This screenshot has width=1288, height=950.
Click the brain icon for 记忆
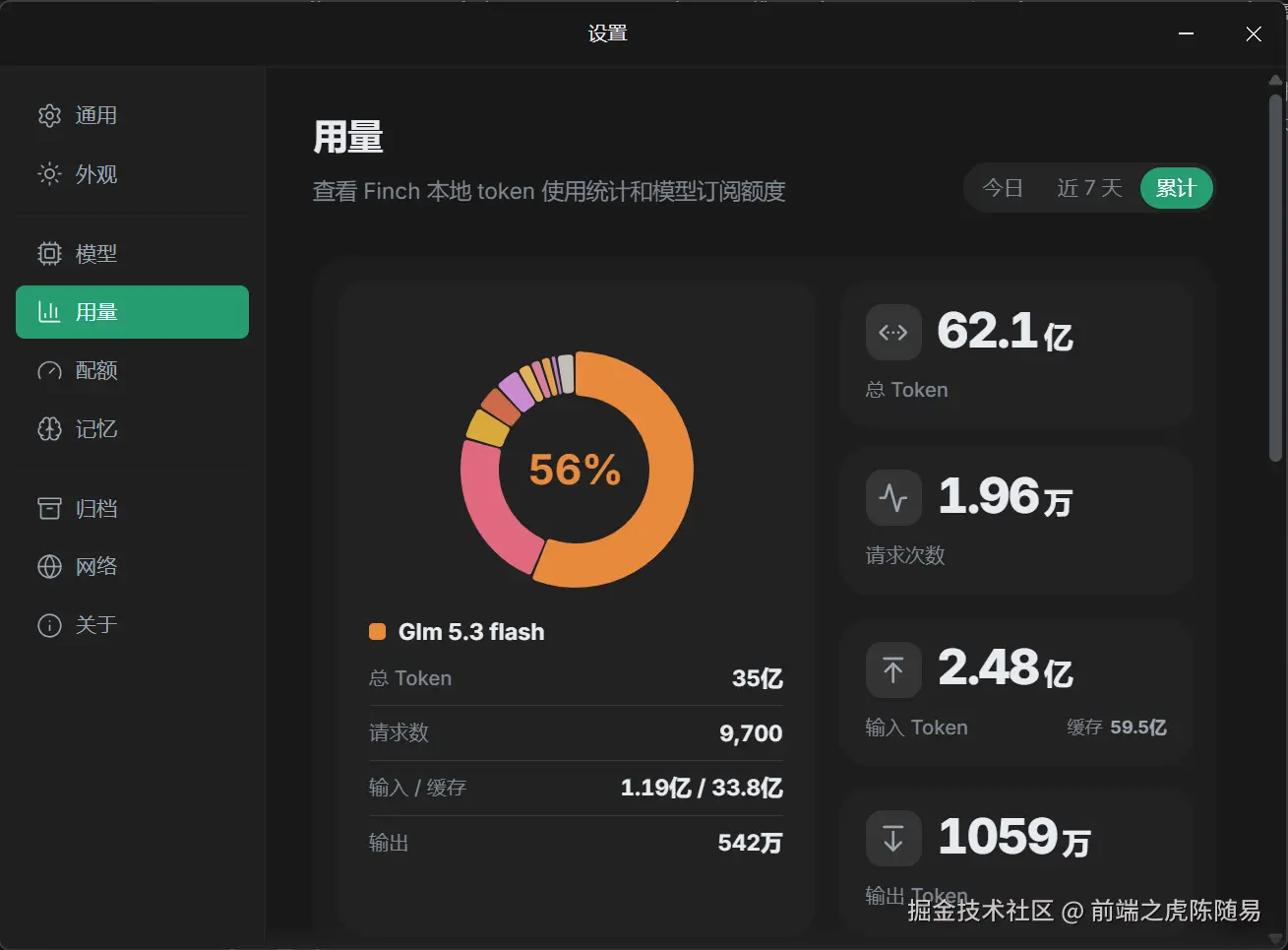(x=49, y=429)
